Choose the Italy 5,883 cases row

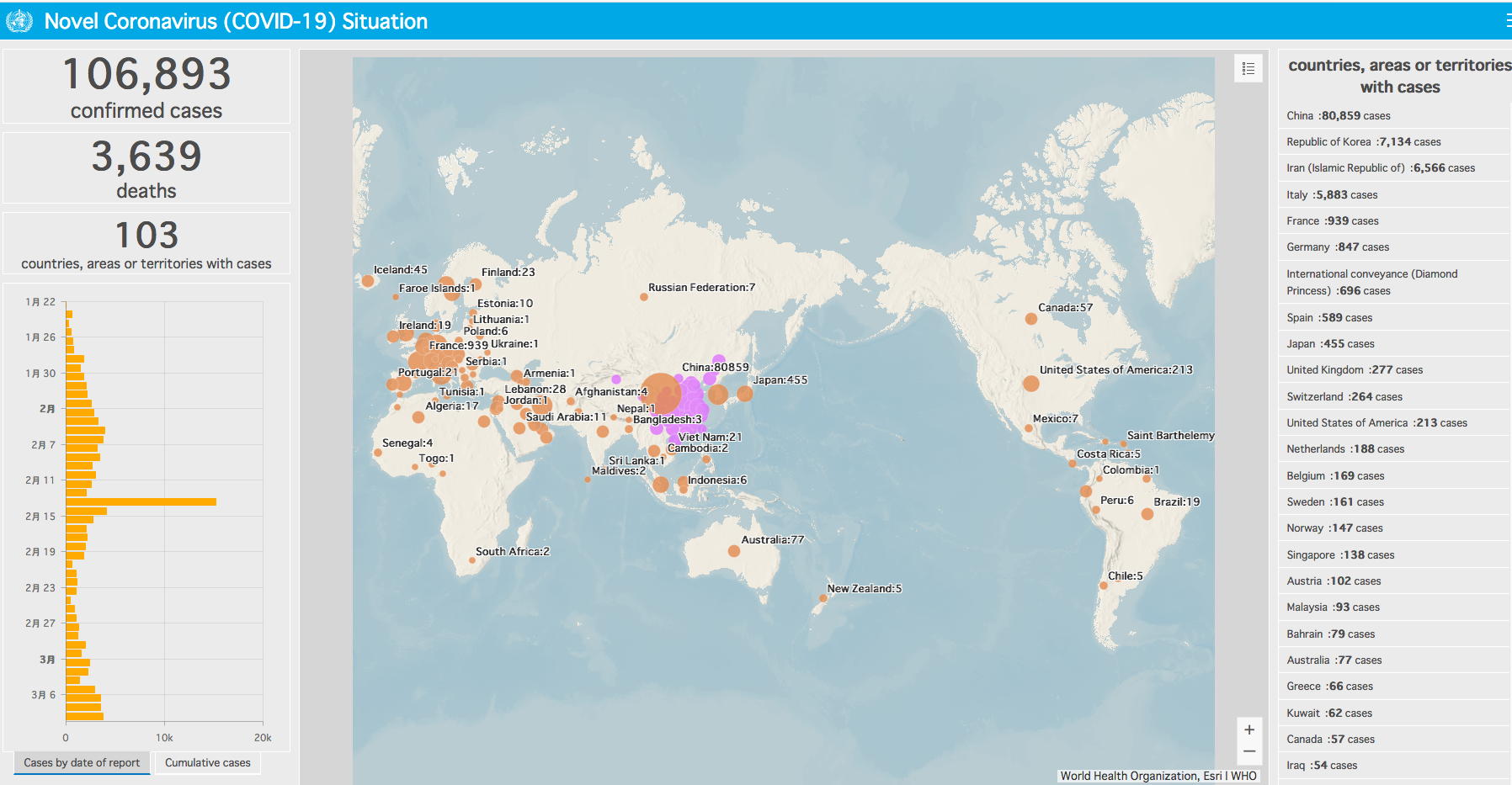coord(1394,195)
